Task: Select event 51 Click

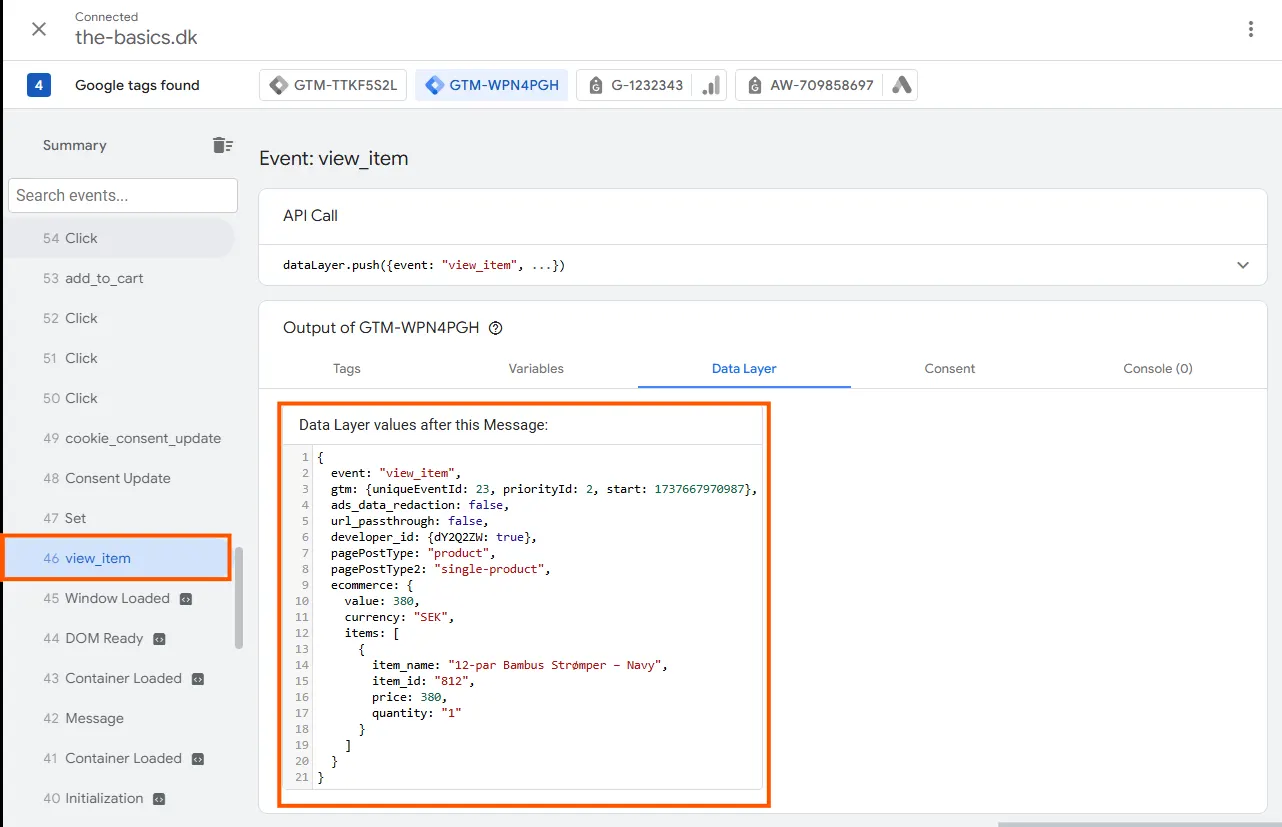Action: [118, 358]
